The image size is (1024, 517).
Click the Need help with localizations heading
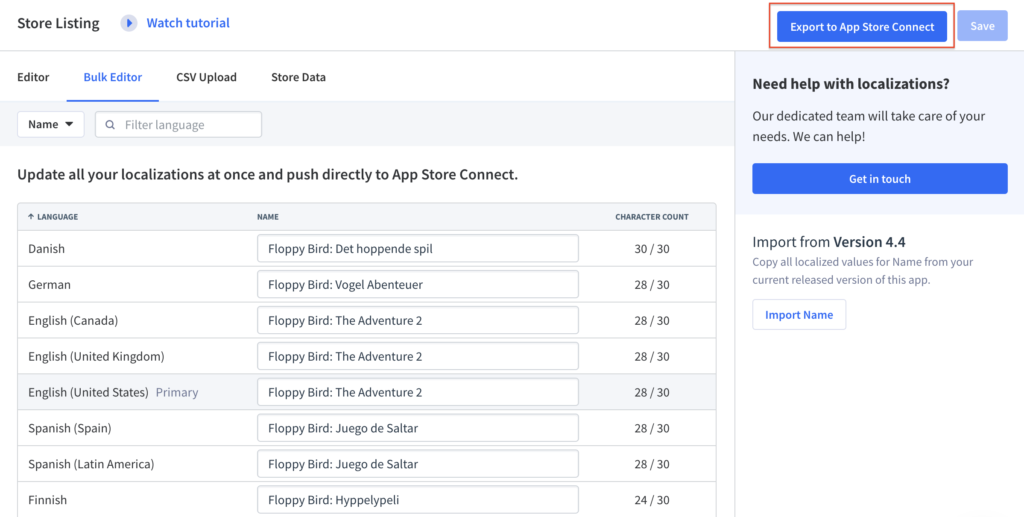coord(851,84)
